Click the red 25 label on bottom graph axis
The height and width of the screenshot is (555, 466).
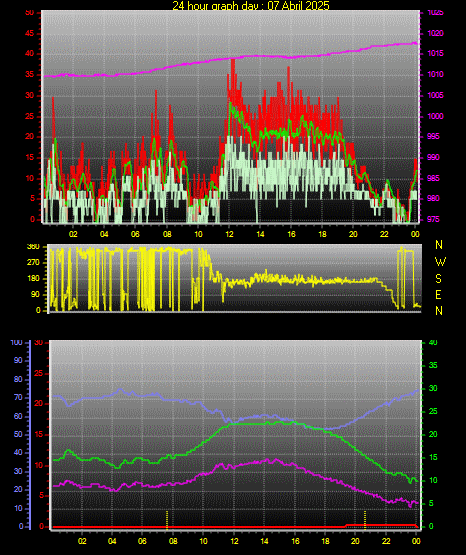[38, 373]
